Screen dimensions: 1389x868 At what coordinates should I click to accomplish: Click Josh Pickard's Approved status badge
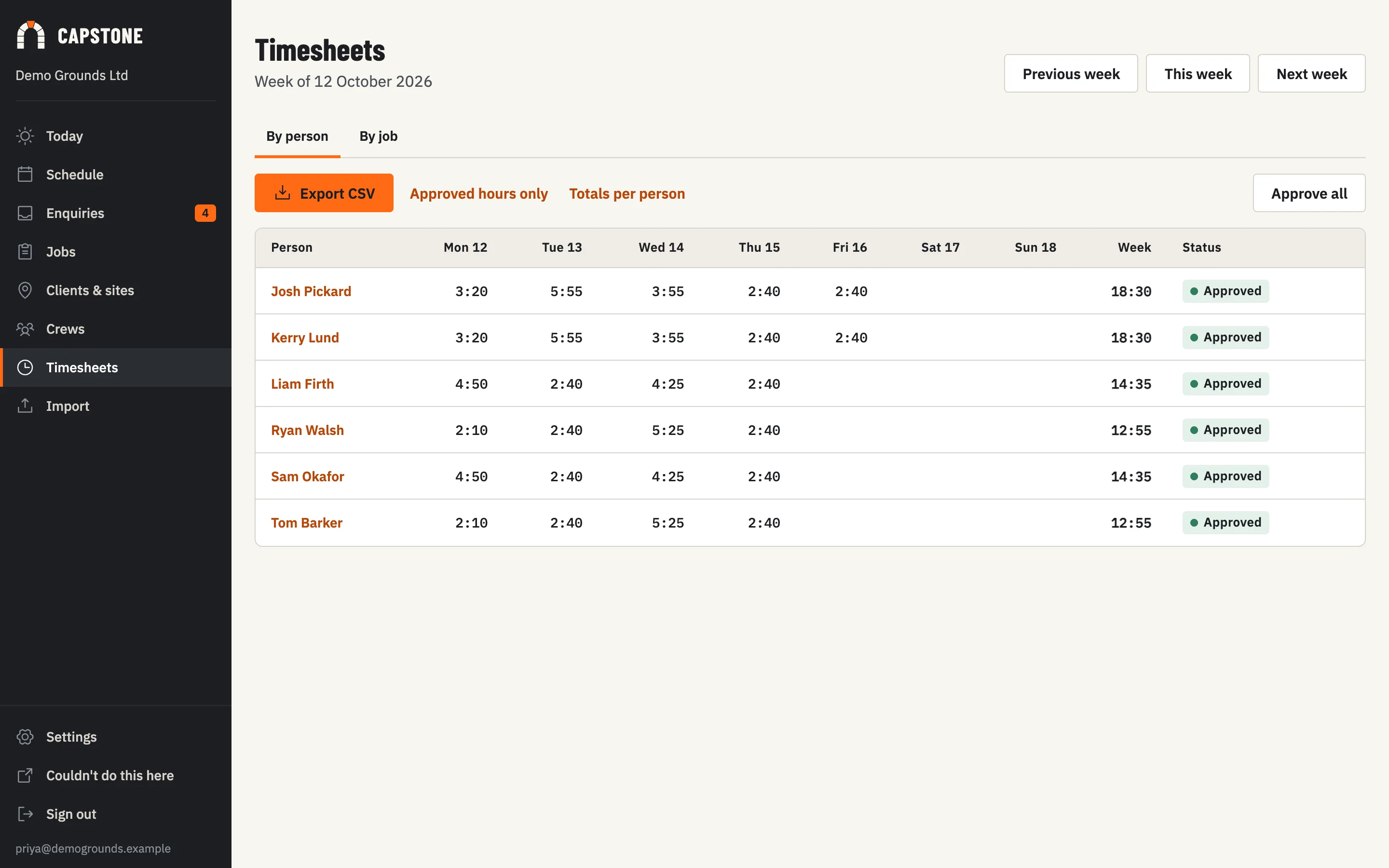point(1226,291)
